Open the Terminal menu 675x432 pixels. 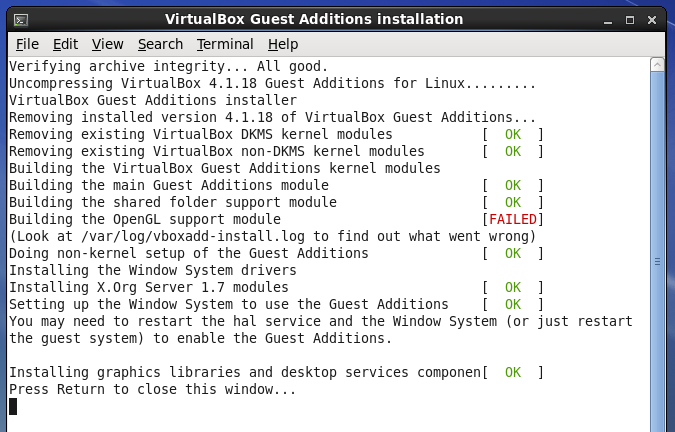coord(225,44)
